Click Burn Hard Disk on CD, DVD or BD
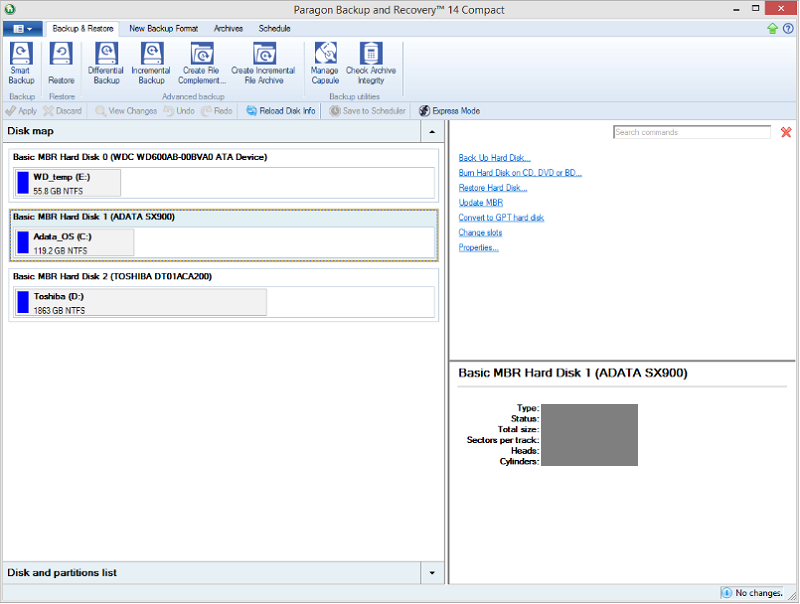 click(520, 173)
